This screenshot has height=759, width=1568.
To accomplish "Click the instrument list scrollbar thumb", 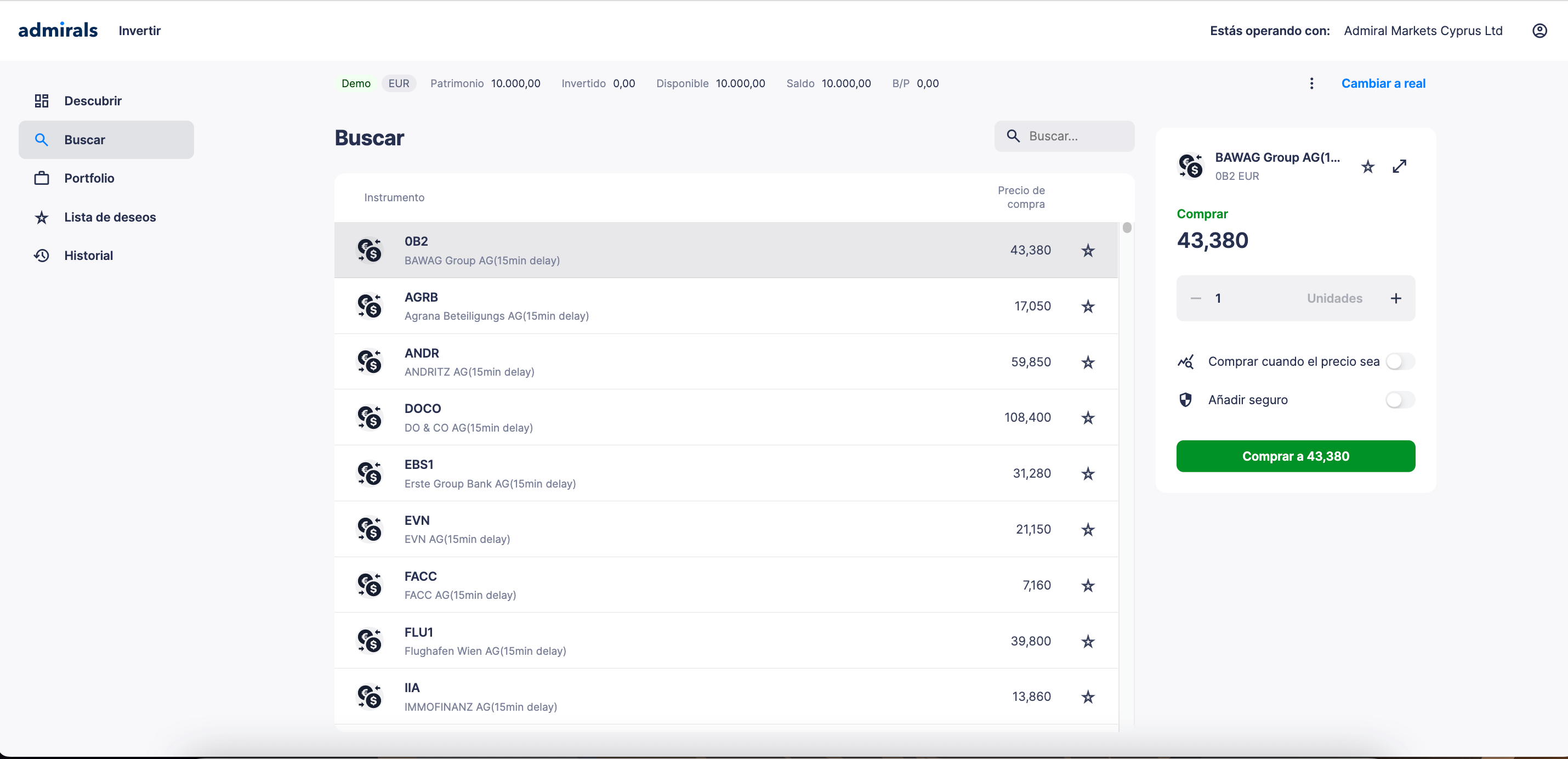I will [1127, 228].
